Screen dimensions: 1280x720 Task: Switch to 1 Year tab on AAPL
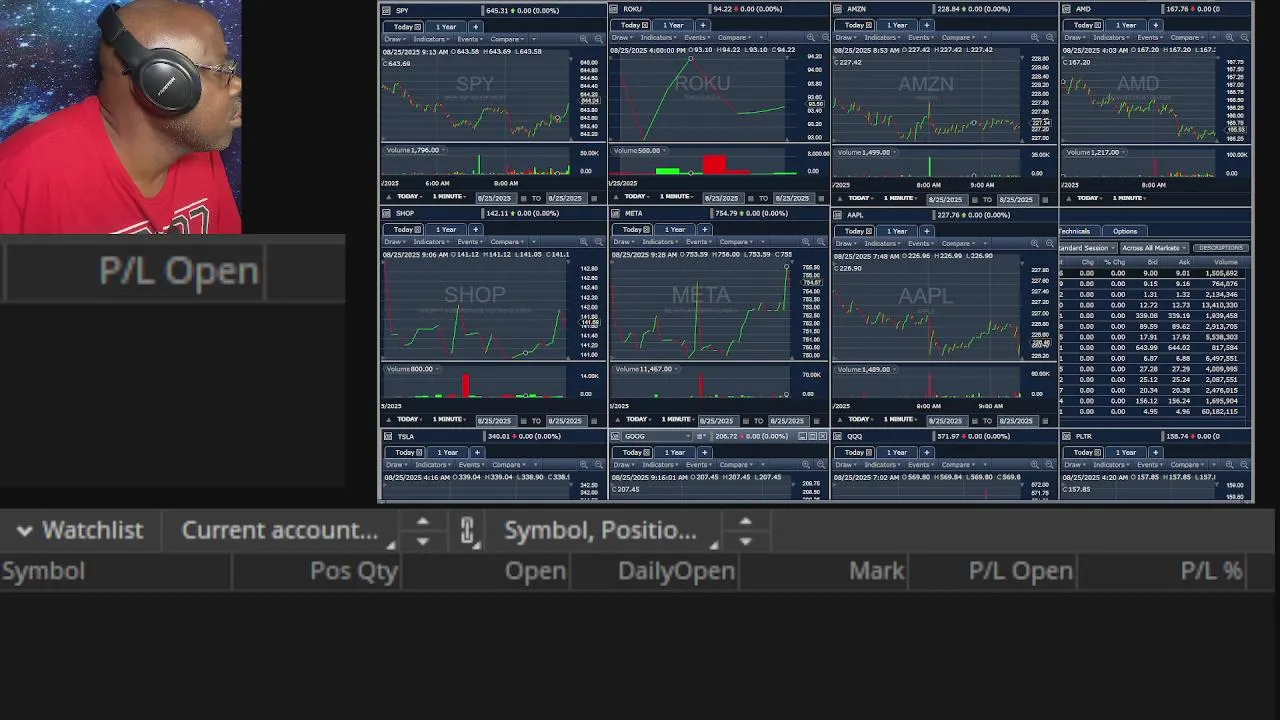pyautogui.click(x=897, y=231)
